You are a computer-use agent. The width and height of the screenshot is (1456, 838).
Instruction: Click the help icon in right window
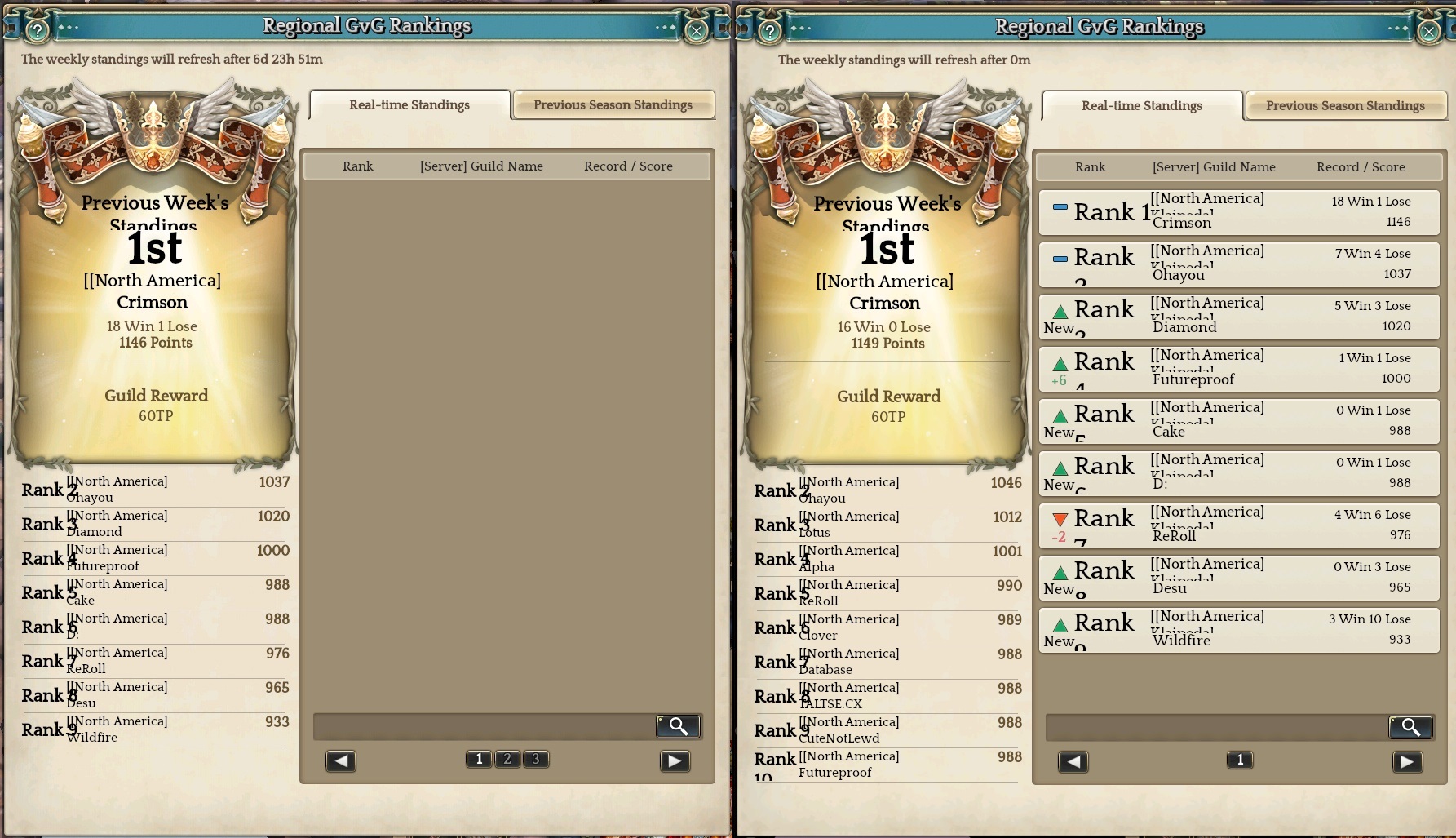coord(770,32)
